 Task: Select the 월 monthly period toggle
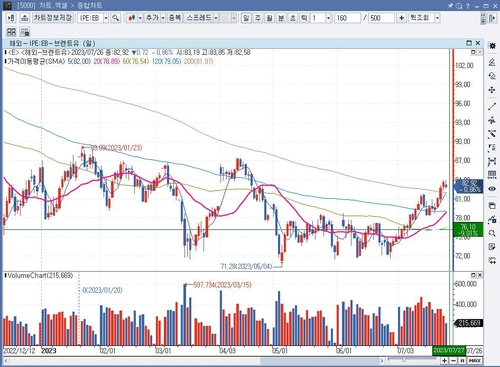[270, 18]
